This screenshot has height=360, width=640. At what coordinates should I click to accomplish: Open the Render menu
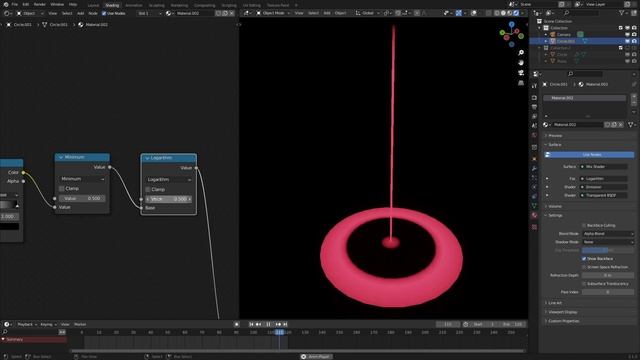point(40,4)
